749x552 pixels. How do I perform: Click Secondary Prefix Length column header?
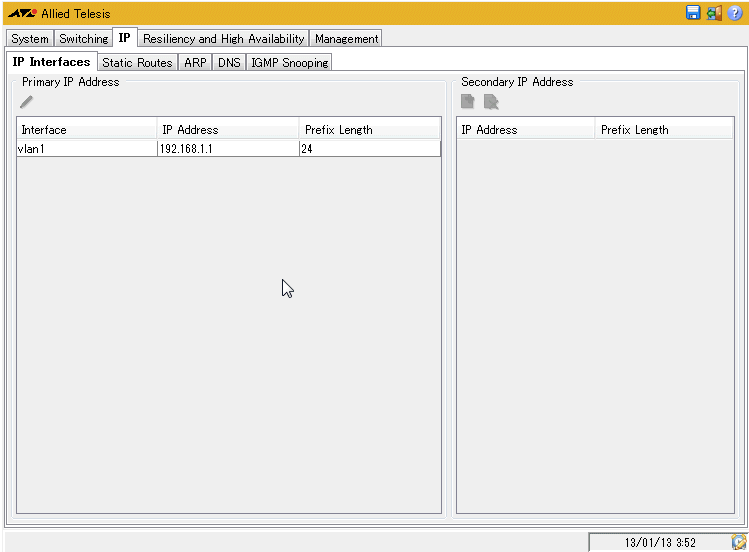click(663, 129)
